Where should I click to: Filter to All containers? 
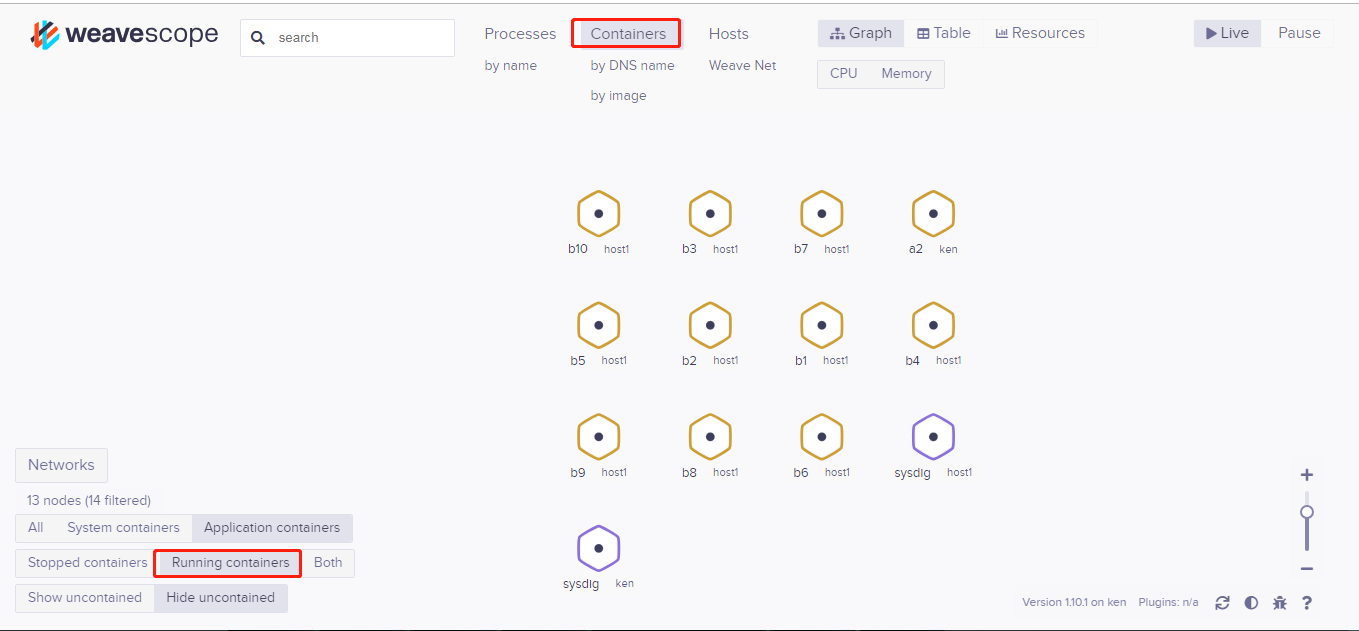(36, 527)
